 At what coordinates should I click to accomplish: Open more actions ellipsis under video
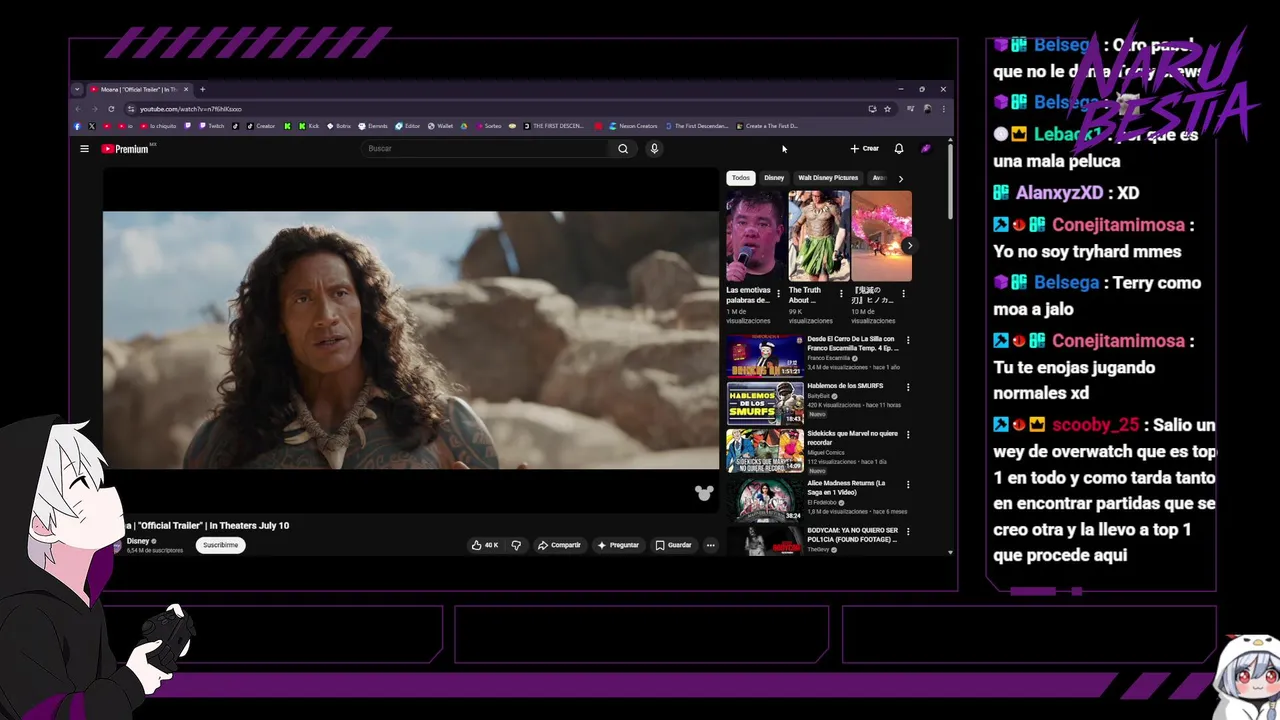(x=711, y=545)
